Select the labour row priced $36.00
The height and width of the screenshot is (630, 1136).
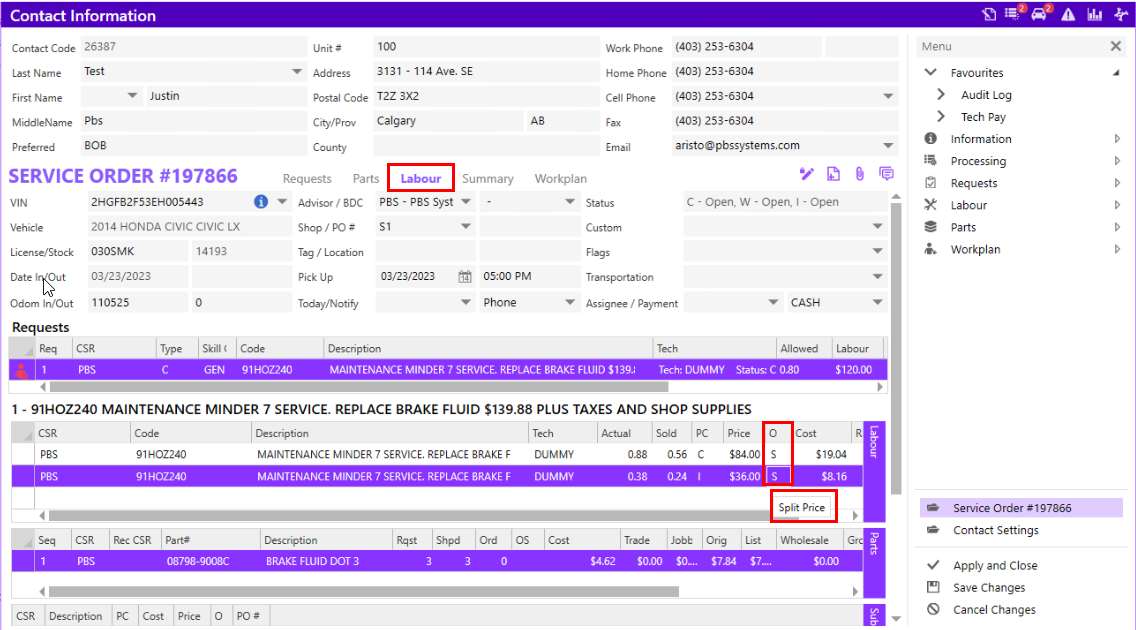tap(437, 476)
